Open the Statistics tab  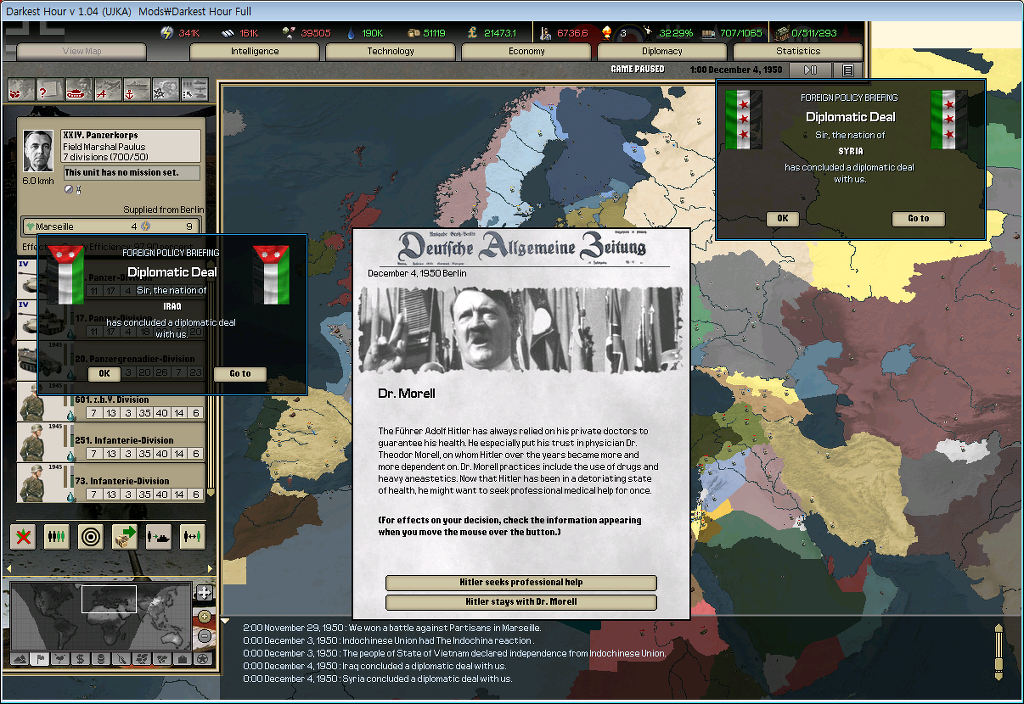[798, 51]
